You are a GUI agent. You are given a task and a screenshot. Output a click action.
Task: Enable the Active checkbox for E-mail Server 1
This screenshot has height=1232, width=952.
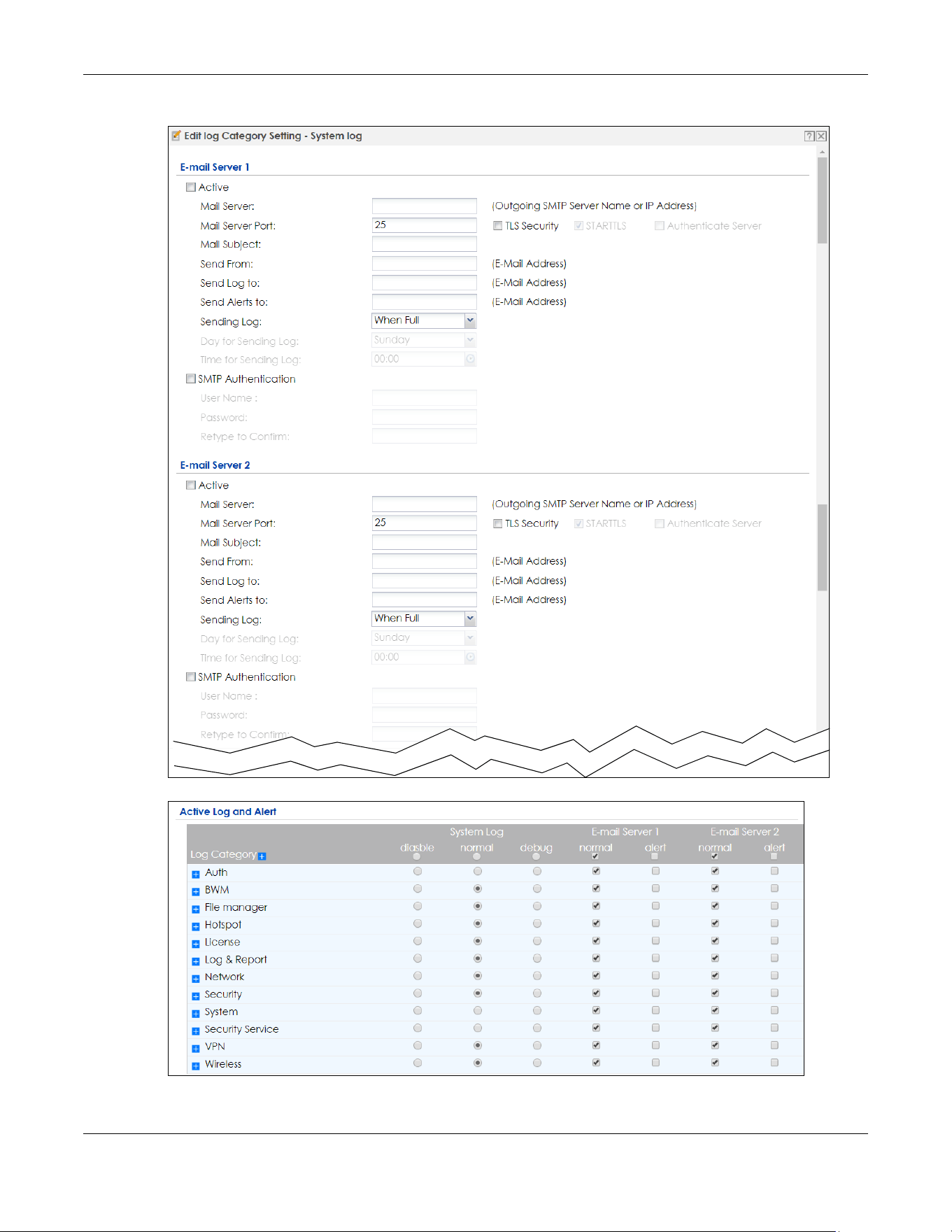click(190, 187)
